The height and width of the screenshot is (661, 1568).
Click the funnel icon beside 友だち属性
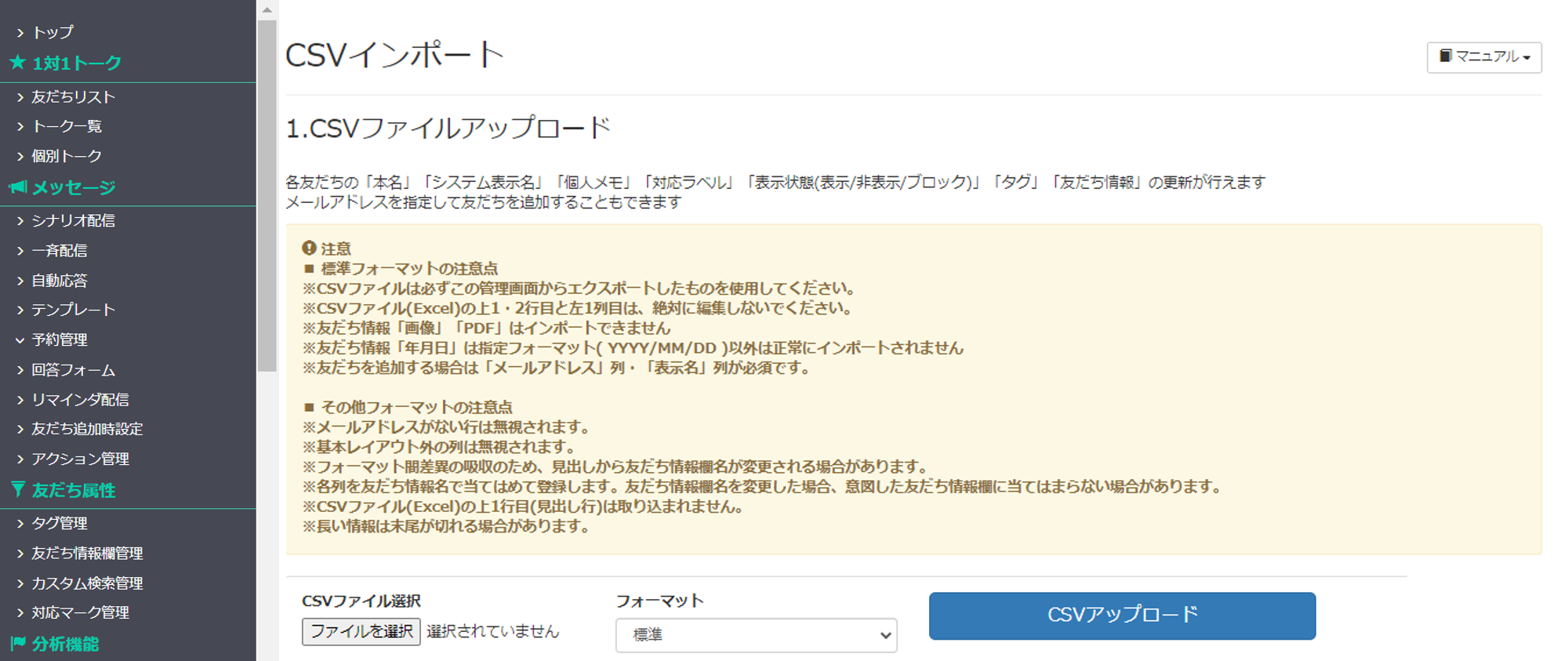click(17, 490)
